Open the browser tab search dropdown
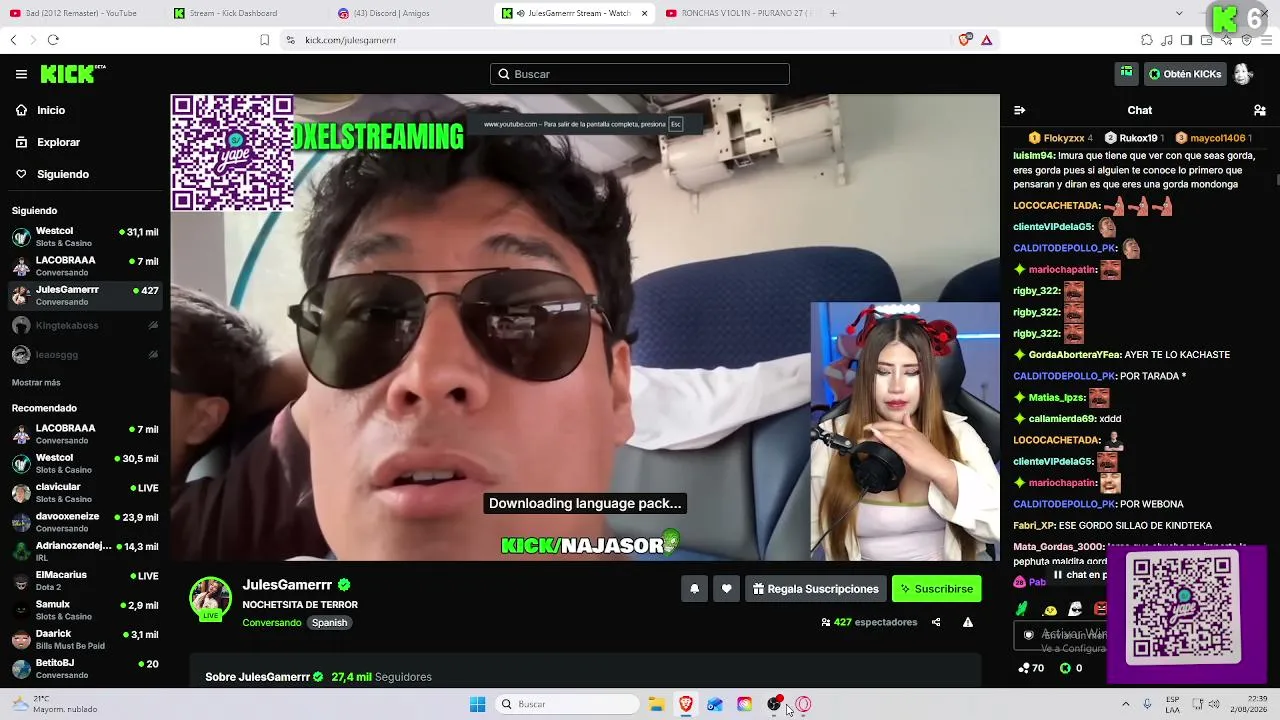1280x720 pixels. (1179, 13)
